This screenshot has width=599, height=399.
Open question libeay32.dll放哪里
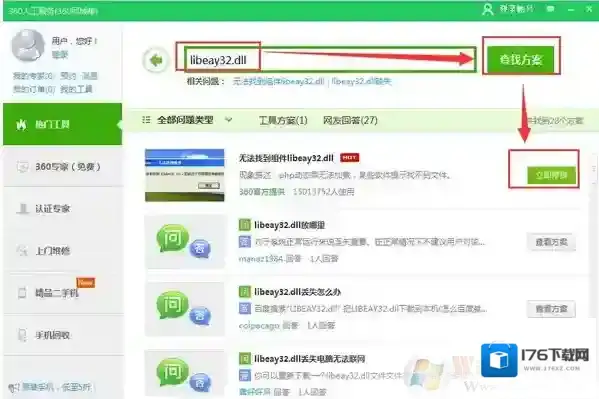point(290,225)
